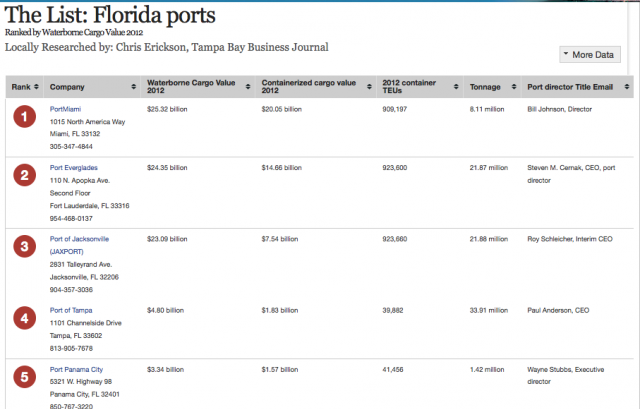
Task: Click the rank 4 red circle badge
Action: click(x=25, y=320)
